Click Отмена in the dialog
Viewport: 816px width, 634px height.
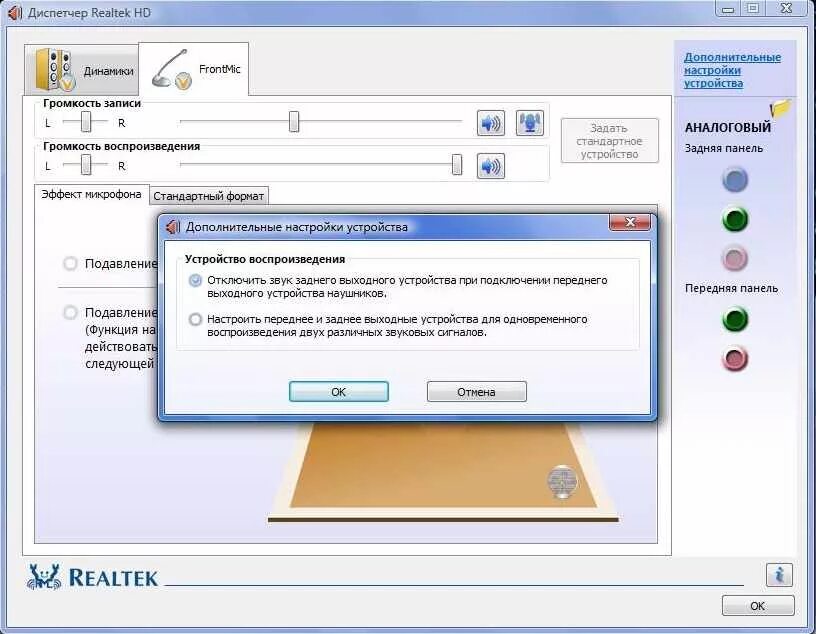477,391
